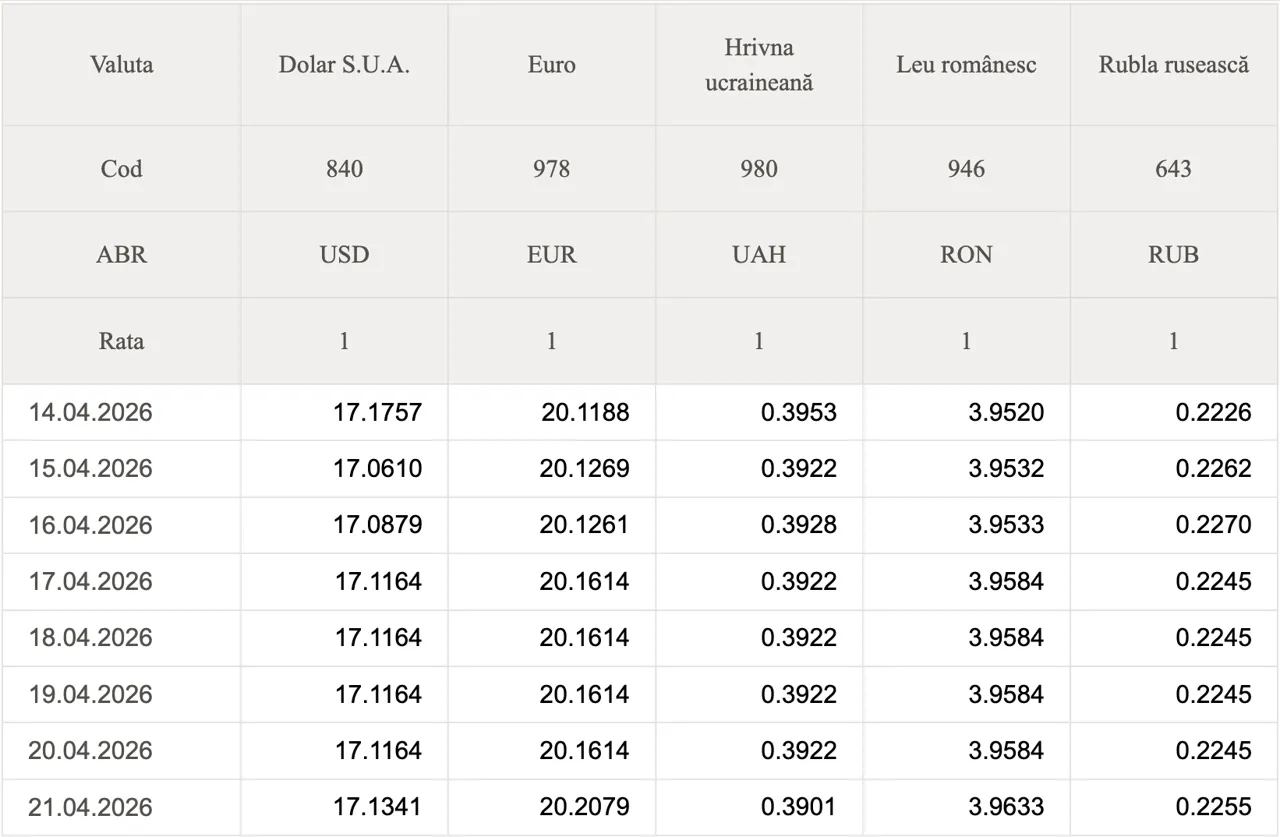
Task: Click the 16.04.2026 date cell
Action: [91, 525]
